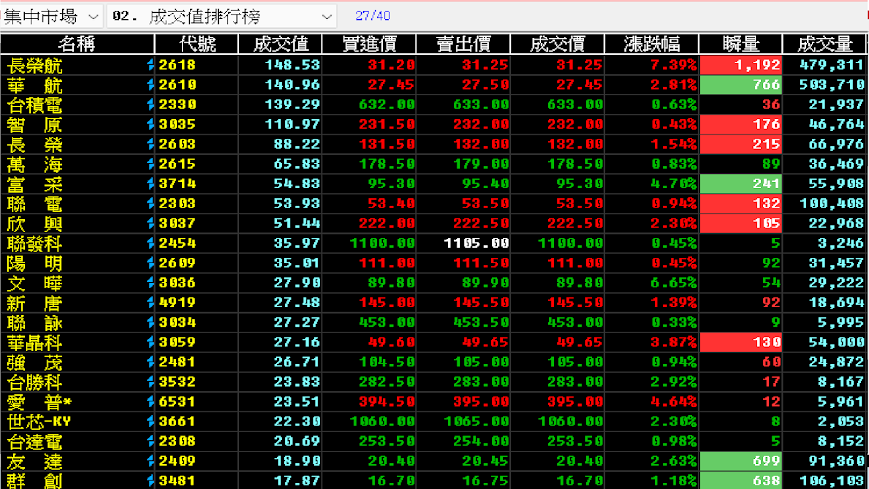Click stock code 3481
869x489 pixels.
click(x=177, y=481)
